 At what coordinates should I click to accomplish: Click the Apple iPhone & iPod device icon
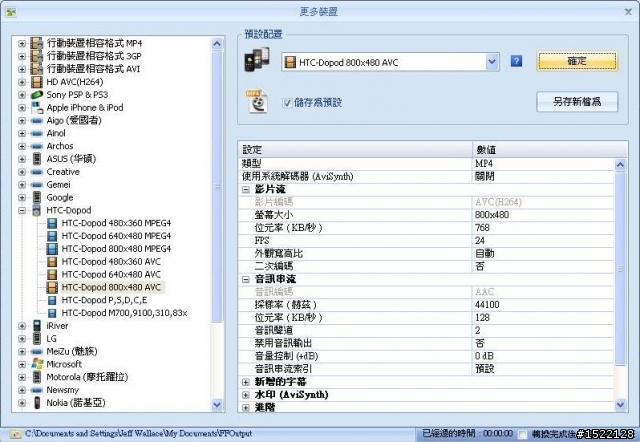click(x=37, y=108)
